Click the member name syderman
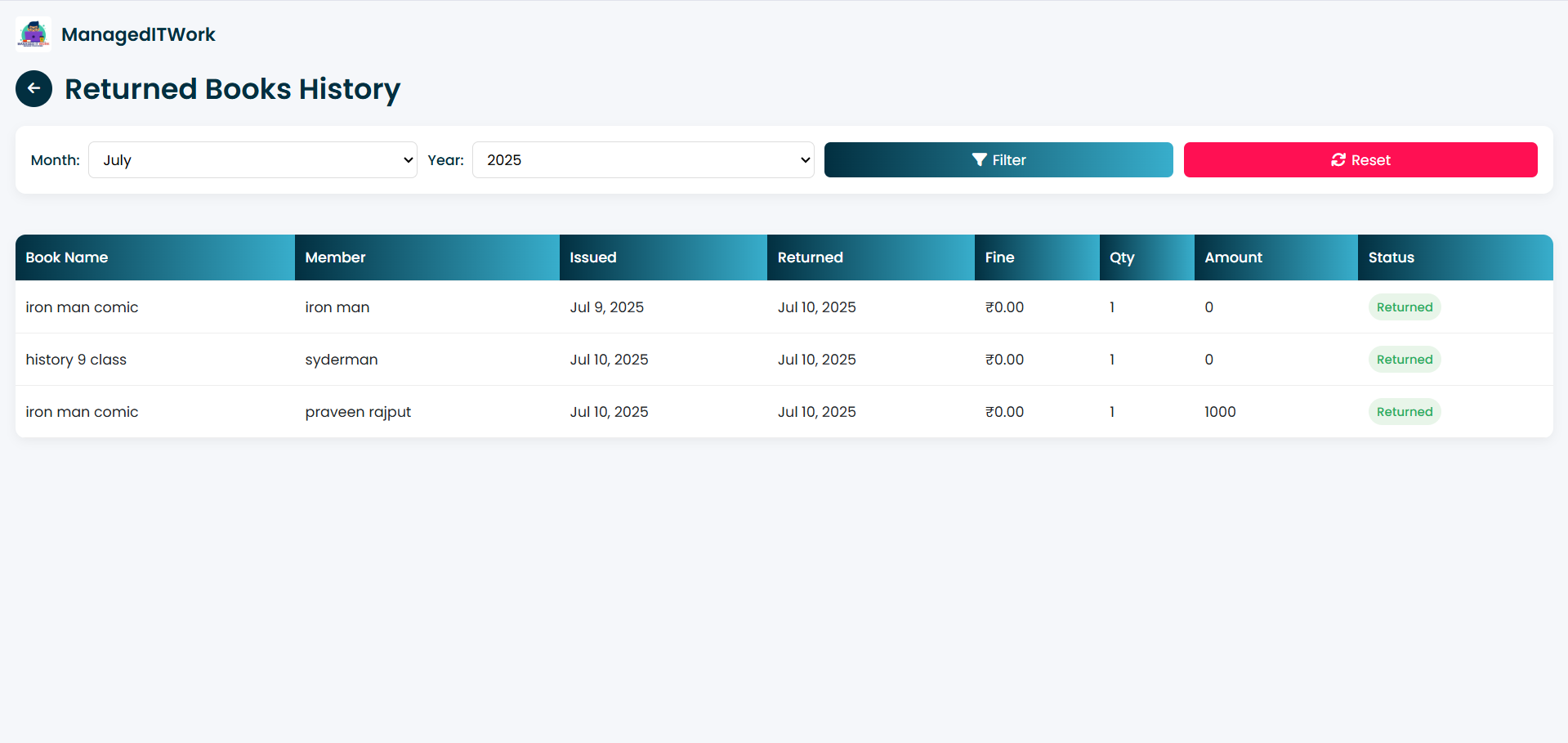Screen dimensions: 1568x743 pos(342,359)
